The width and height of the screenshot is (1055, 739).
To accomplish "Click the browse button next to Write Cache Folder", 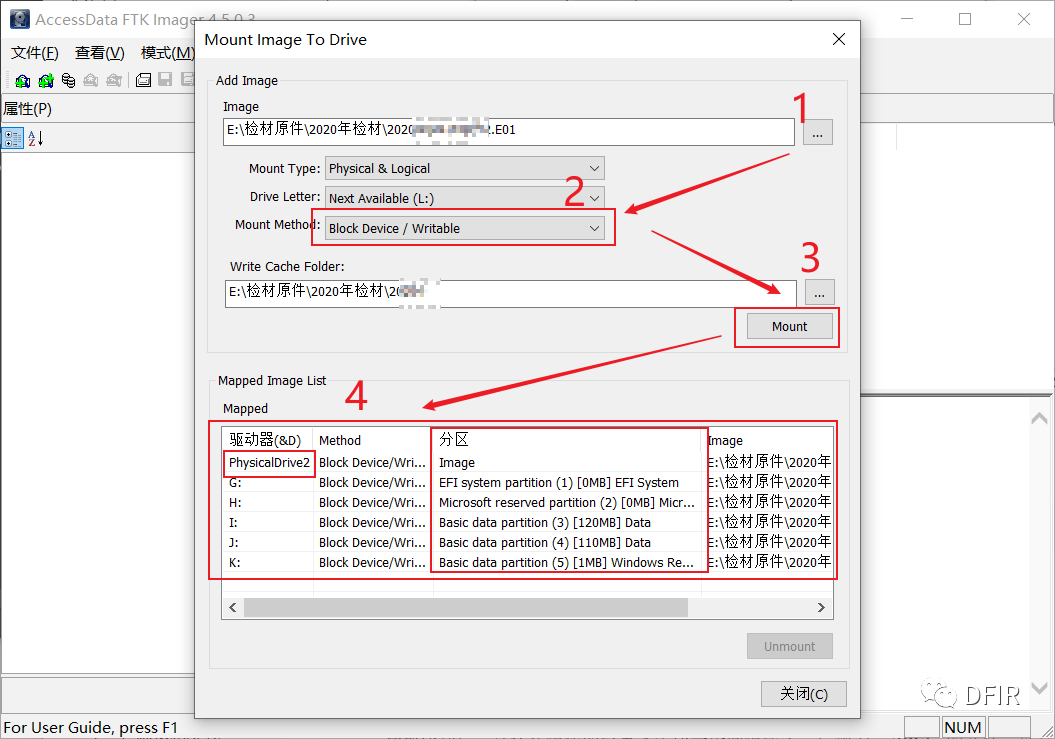I will (820, 293).
